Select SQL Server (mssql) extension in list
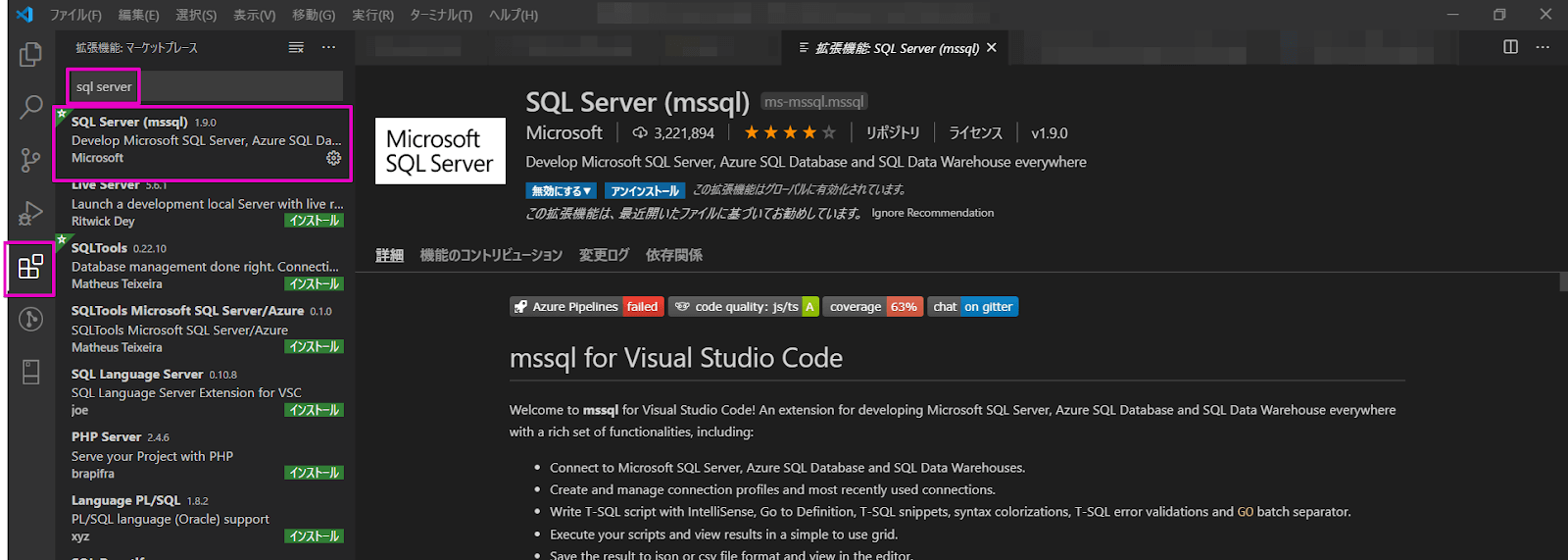 204,140
